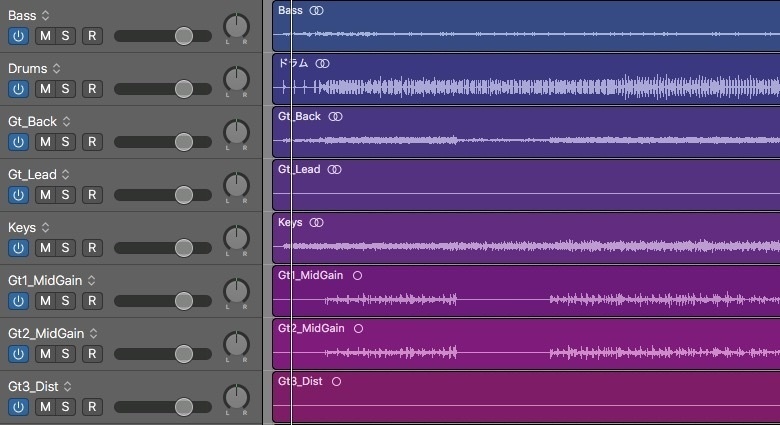Click stereo icon on Keys region
The height and width of the screenshot is (425, 780).
click(316, 222)
